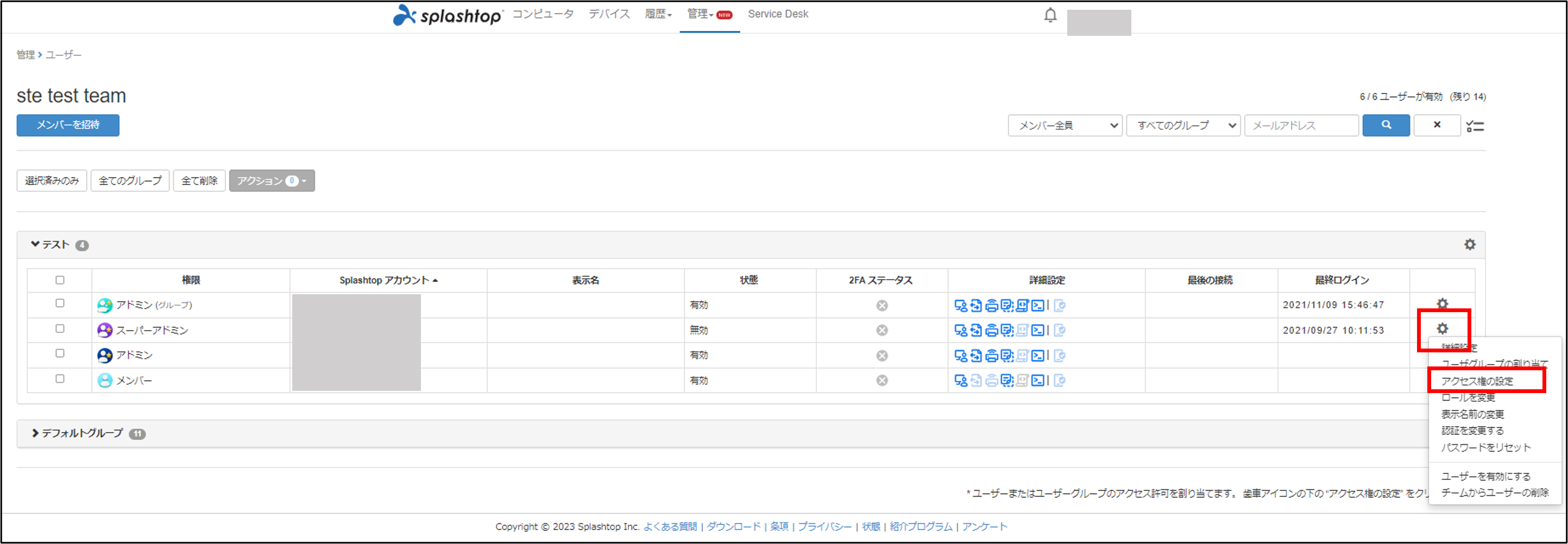Sort by Splashtop アカウント column
This screenshot has height=544, width=1568.
tap(388, 280)
